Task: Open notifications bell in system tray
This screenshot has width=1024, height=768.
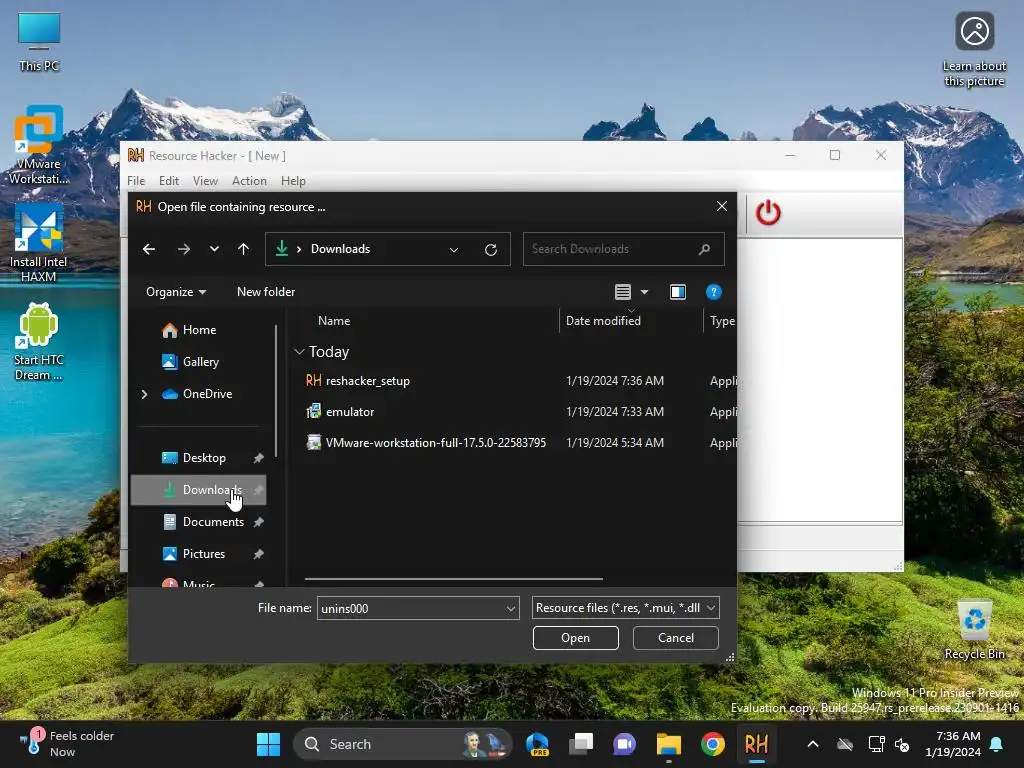Action: (x=997, y=744)
